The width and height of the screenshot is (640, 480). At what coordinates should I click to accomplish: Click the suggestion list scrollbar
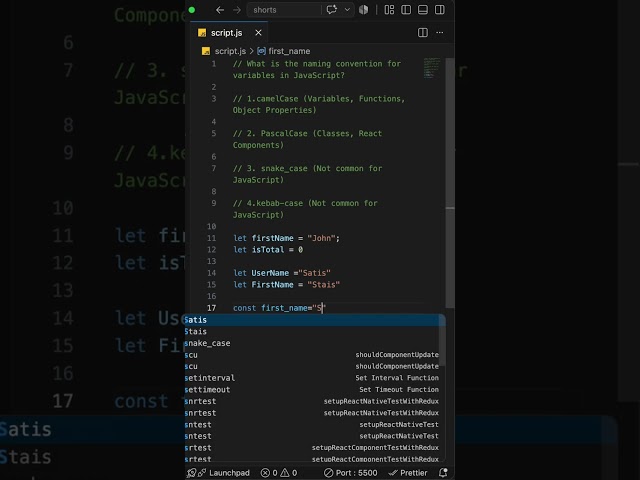click(442, 341)
